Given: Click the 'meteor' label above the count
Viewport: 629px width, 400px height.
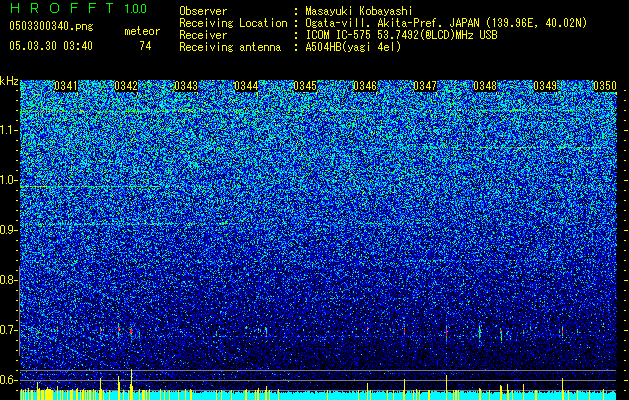Looking at the screenshot, I should [142, 31].
